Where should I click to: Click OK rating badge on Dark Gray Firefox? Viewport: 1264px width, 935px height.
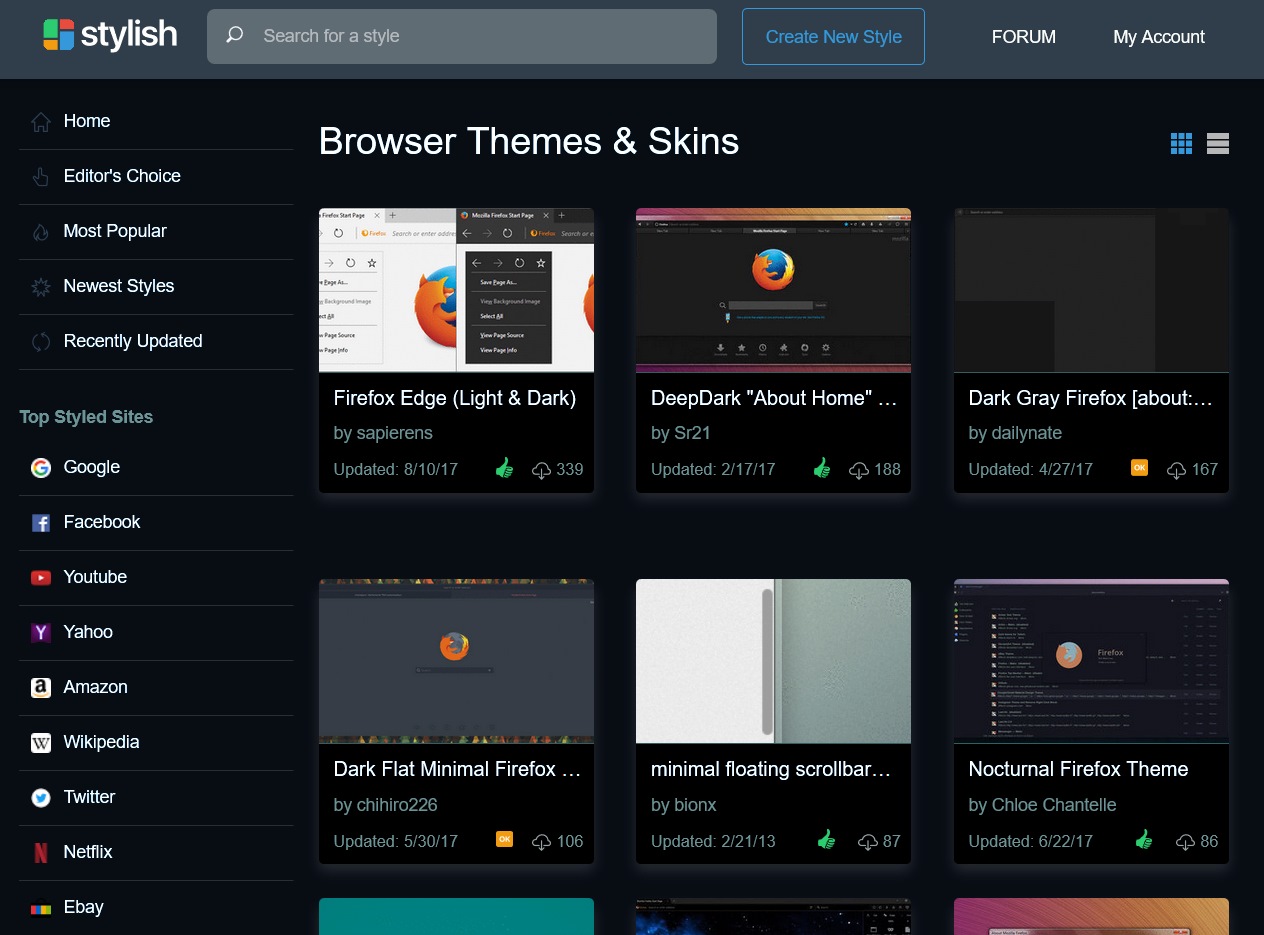click(x=1139, y=467)
